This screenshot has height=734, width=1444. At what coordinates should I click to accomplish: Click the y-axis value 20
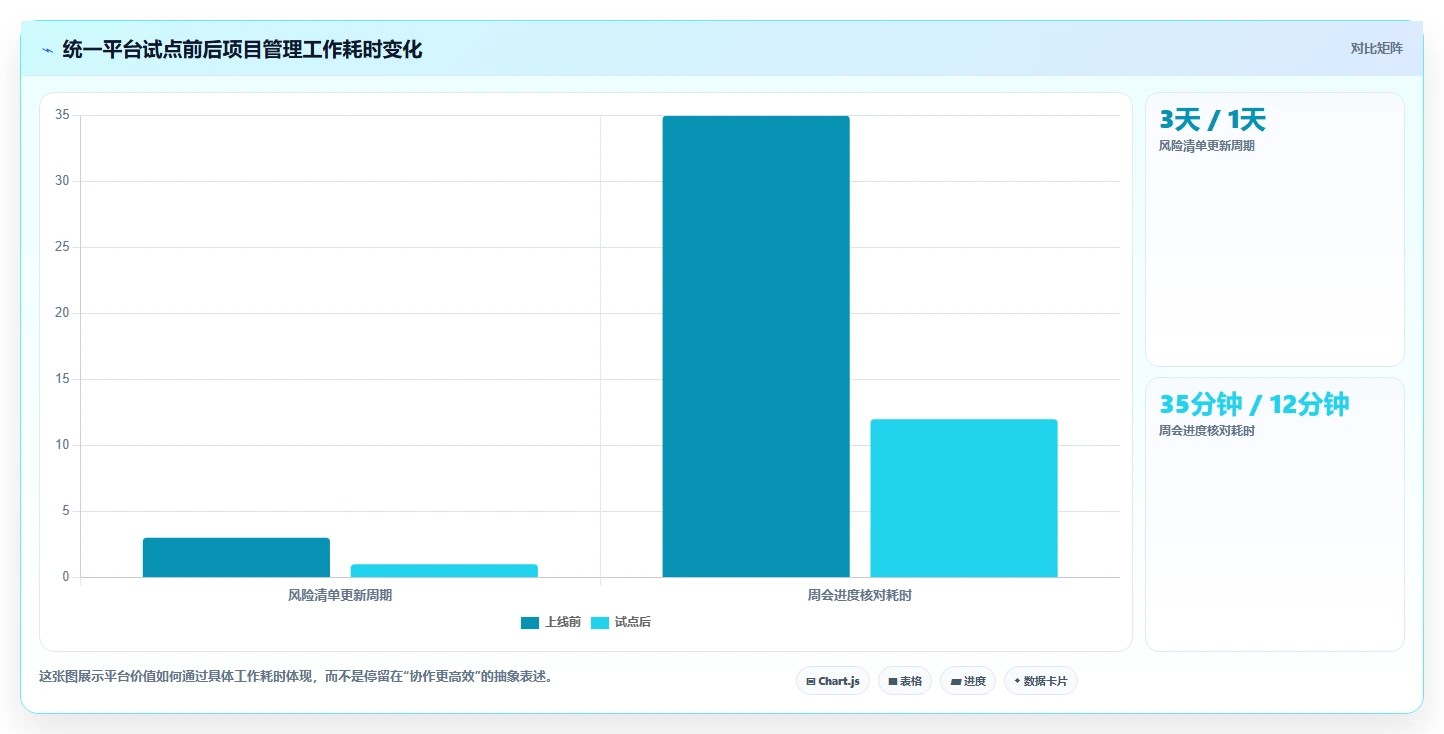click(x=62, y=313)
